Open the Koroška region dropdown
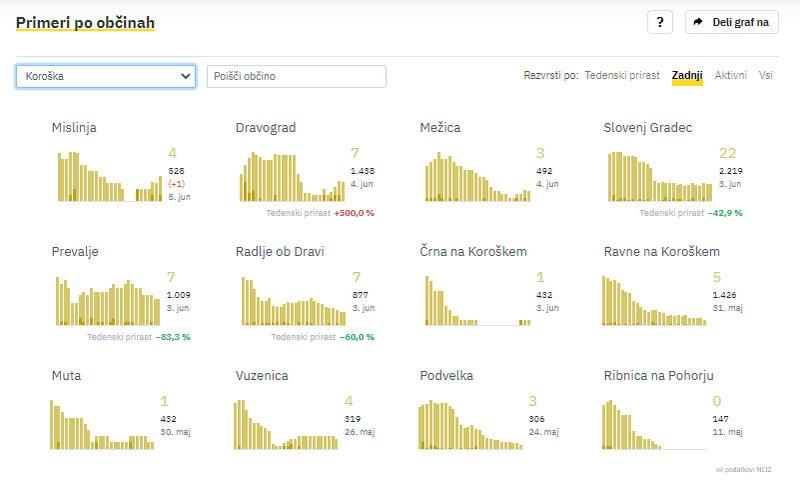800x492 pixels. pos(105,76)
